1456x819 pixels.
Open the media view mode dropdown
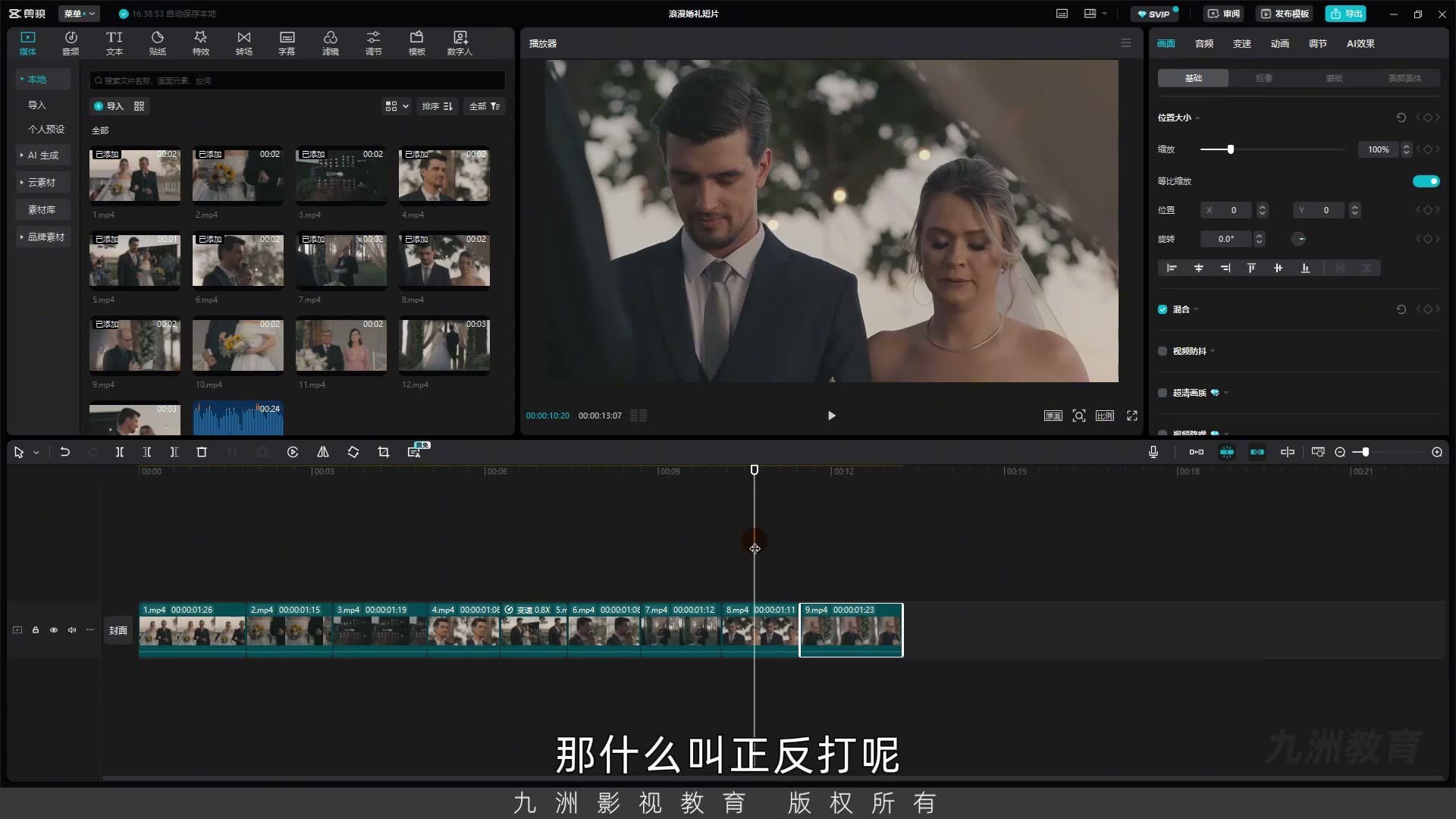pos(397,106)
